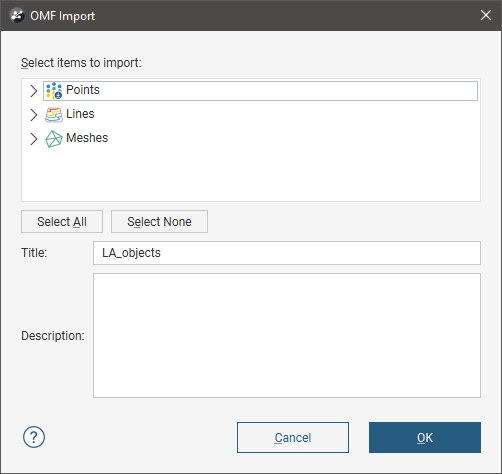Click the Points category icon
The height and width of the screenshot is (474, 502).
(x=54, y=91)
